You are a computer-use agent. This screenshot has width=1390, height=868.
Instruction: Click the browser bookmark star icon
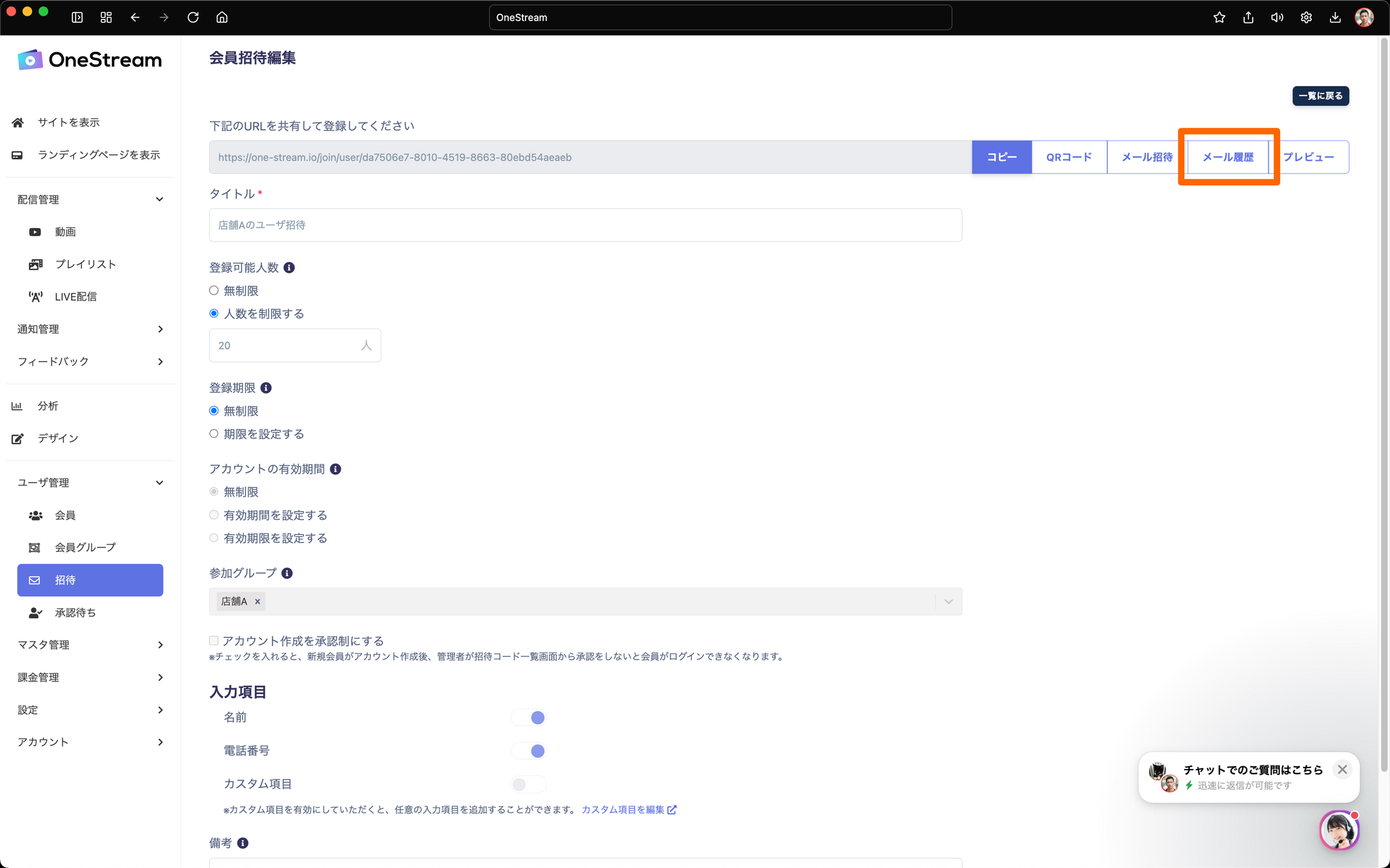pyautogui.click(x=1219, y=18)
